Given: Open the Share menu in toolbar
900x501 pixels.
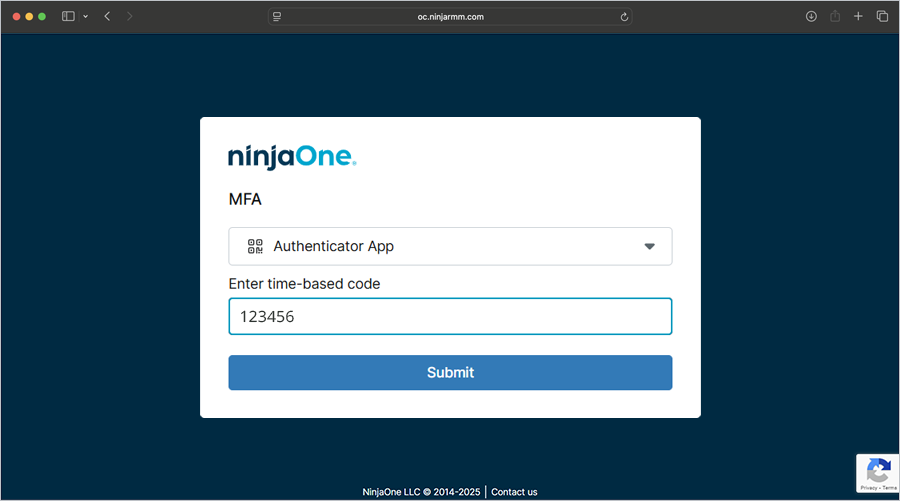Looking at the screenshot, I should pos(834,17).
